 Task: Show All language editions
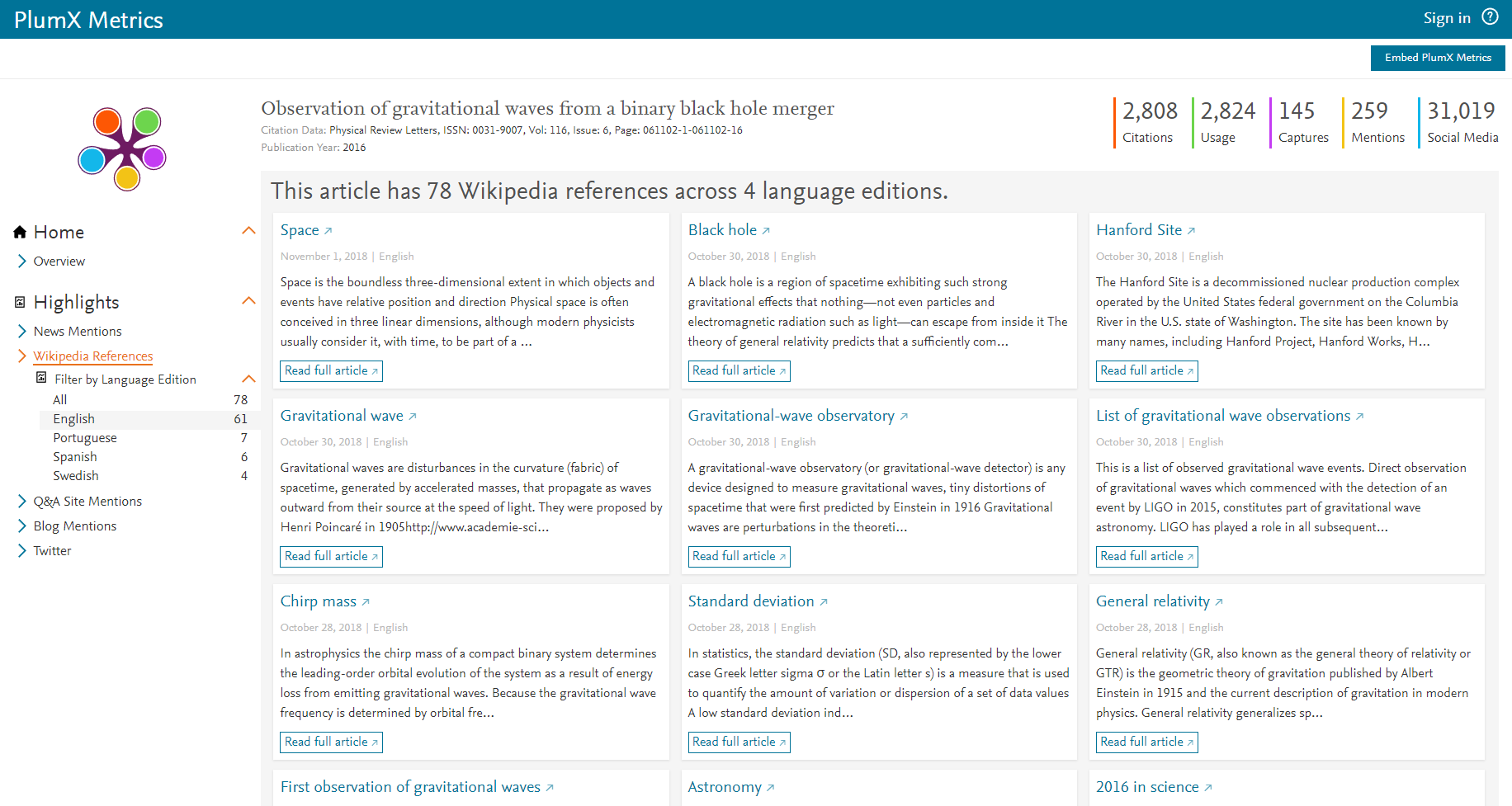[60, 400]
